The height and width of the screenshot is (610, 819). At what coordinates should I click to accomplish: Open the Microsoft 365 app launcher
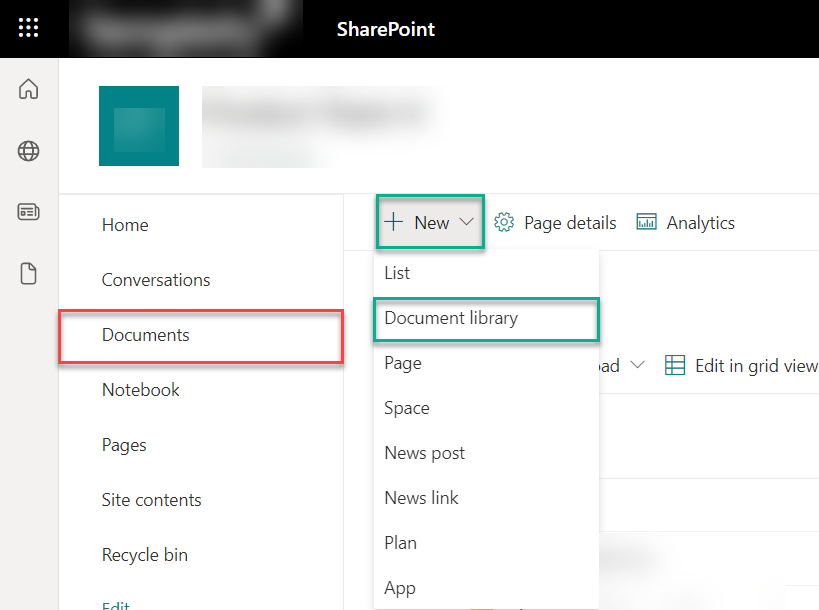click(x=28, y=25)
